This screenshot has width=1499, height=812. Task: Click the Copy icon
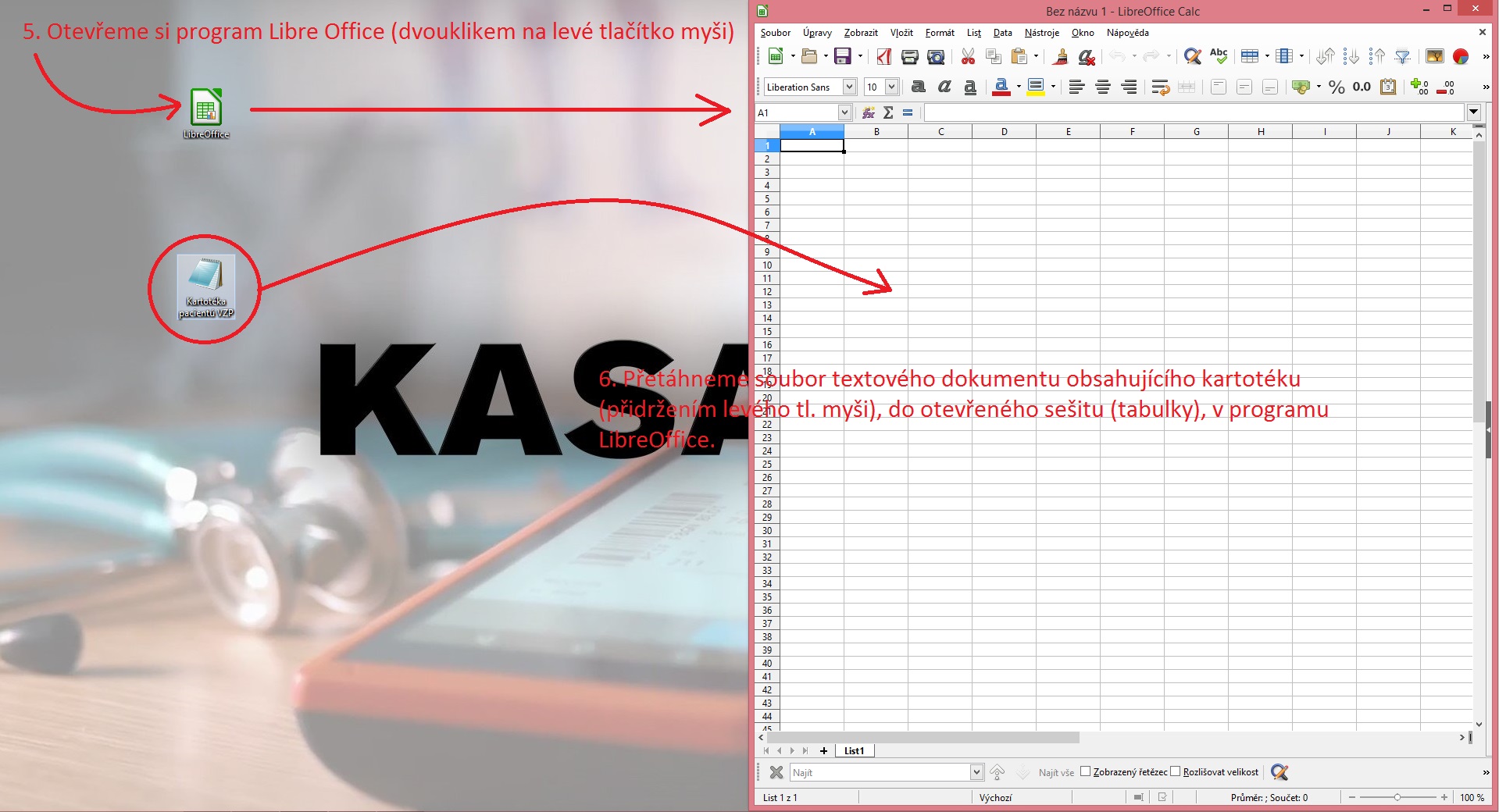(994, 56)
